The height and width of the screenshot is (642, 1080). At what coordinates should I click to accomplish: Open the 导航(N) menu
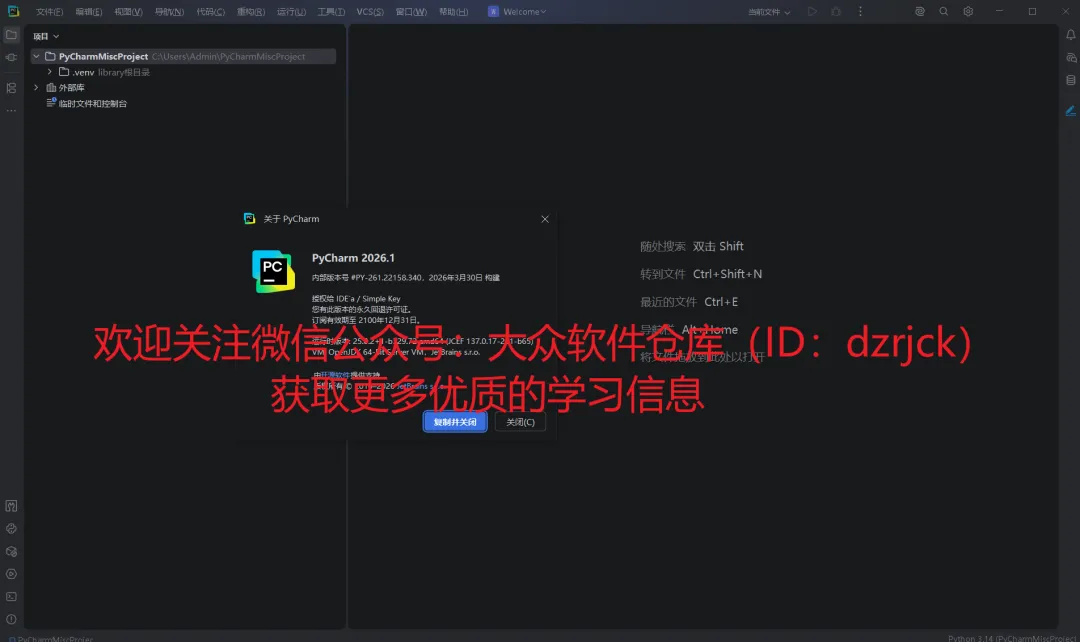169,12
